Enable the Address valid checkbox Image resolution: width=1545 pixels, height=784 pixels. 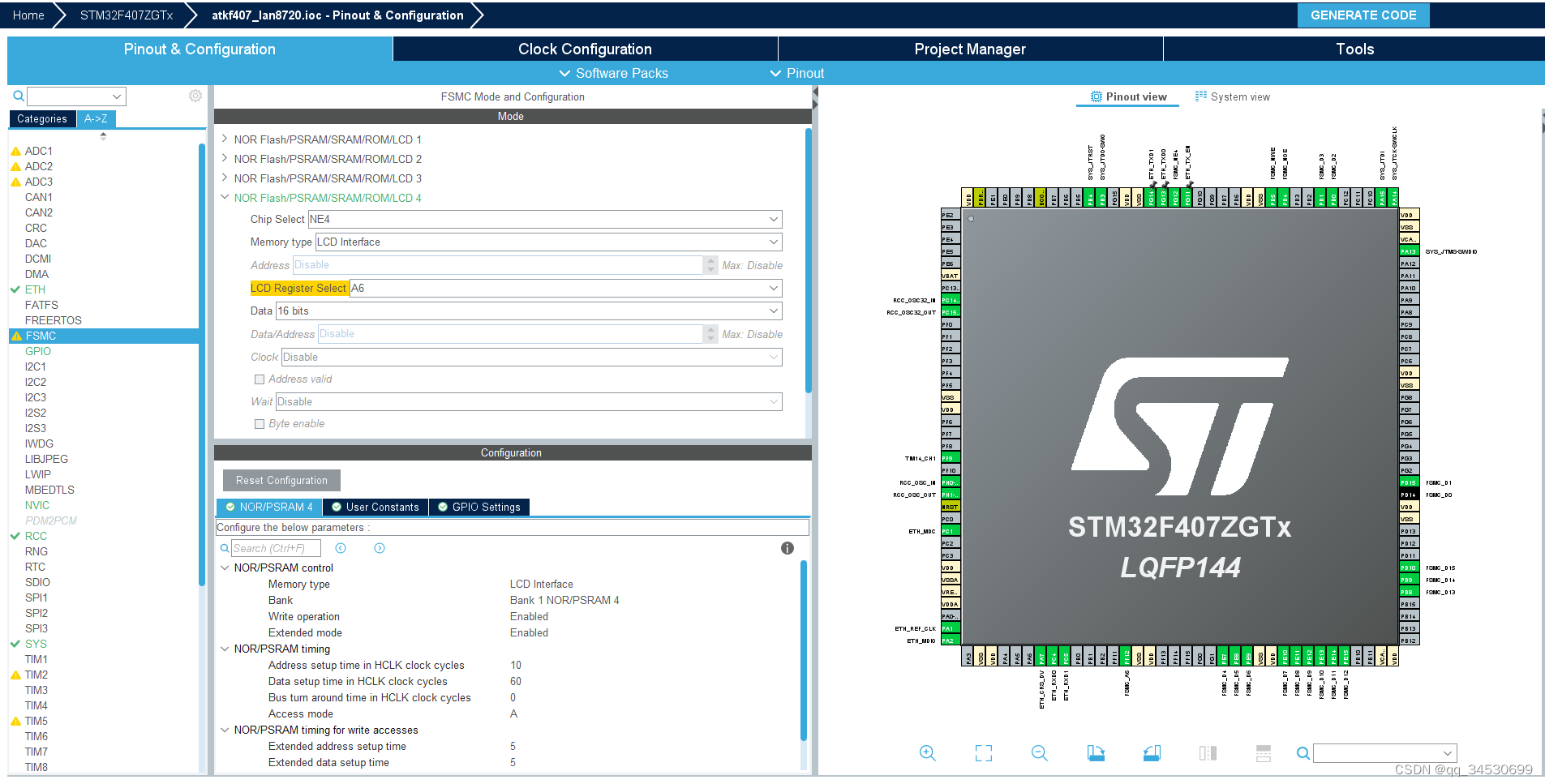coord(260,379)
